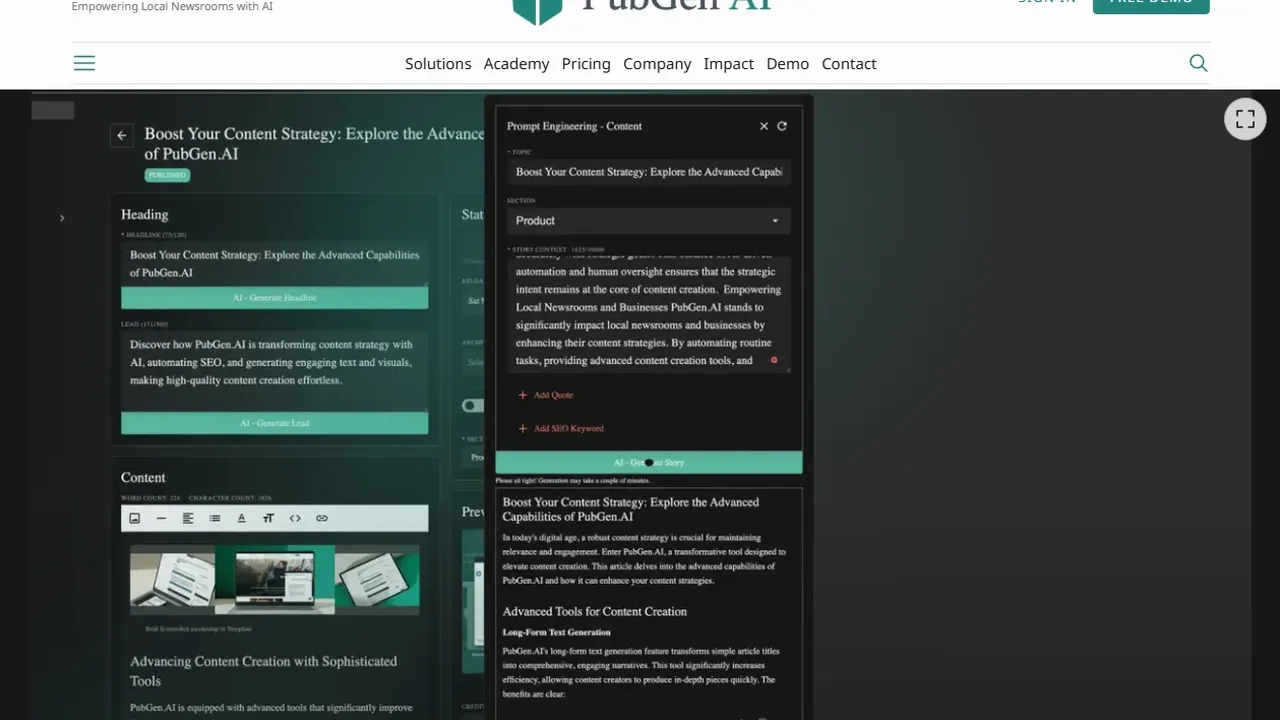Click the insert image icon in content toolbar
The height and width of the screenshot is (720, 1280).
tap(134, 518)
